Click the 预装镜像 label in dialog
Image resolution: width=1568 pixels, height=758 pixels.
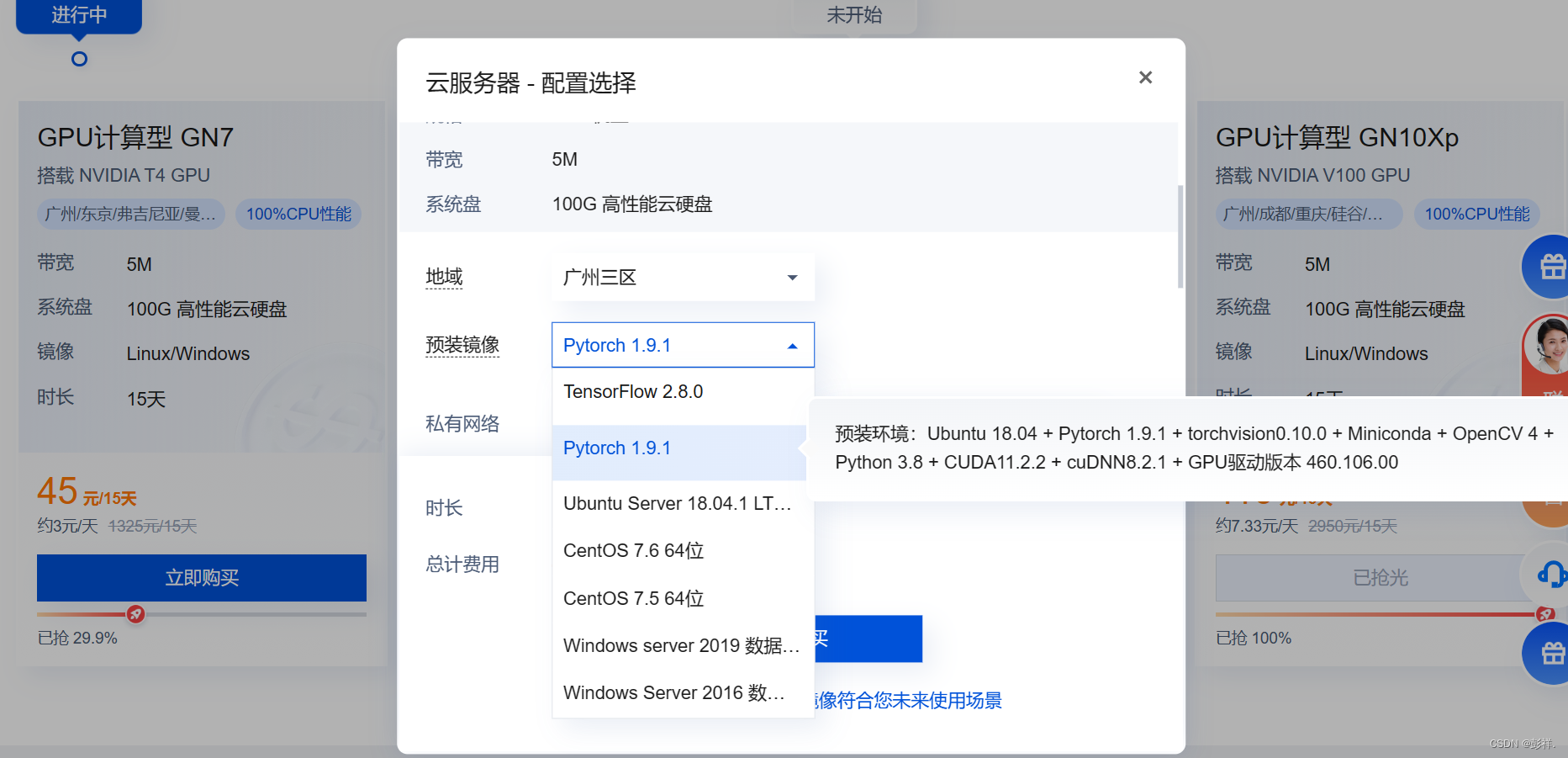click(462, 345)
